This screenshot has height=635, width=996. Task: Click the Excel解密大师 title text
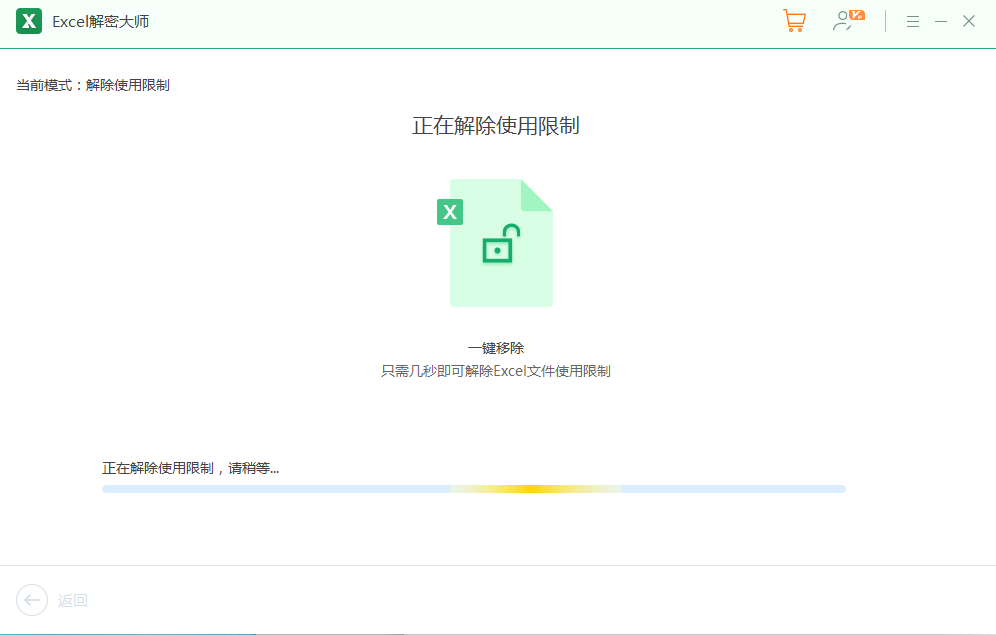(100, 22)
